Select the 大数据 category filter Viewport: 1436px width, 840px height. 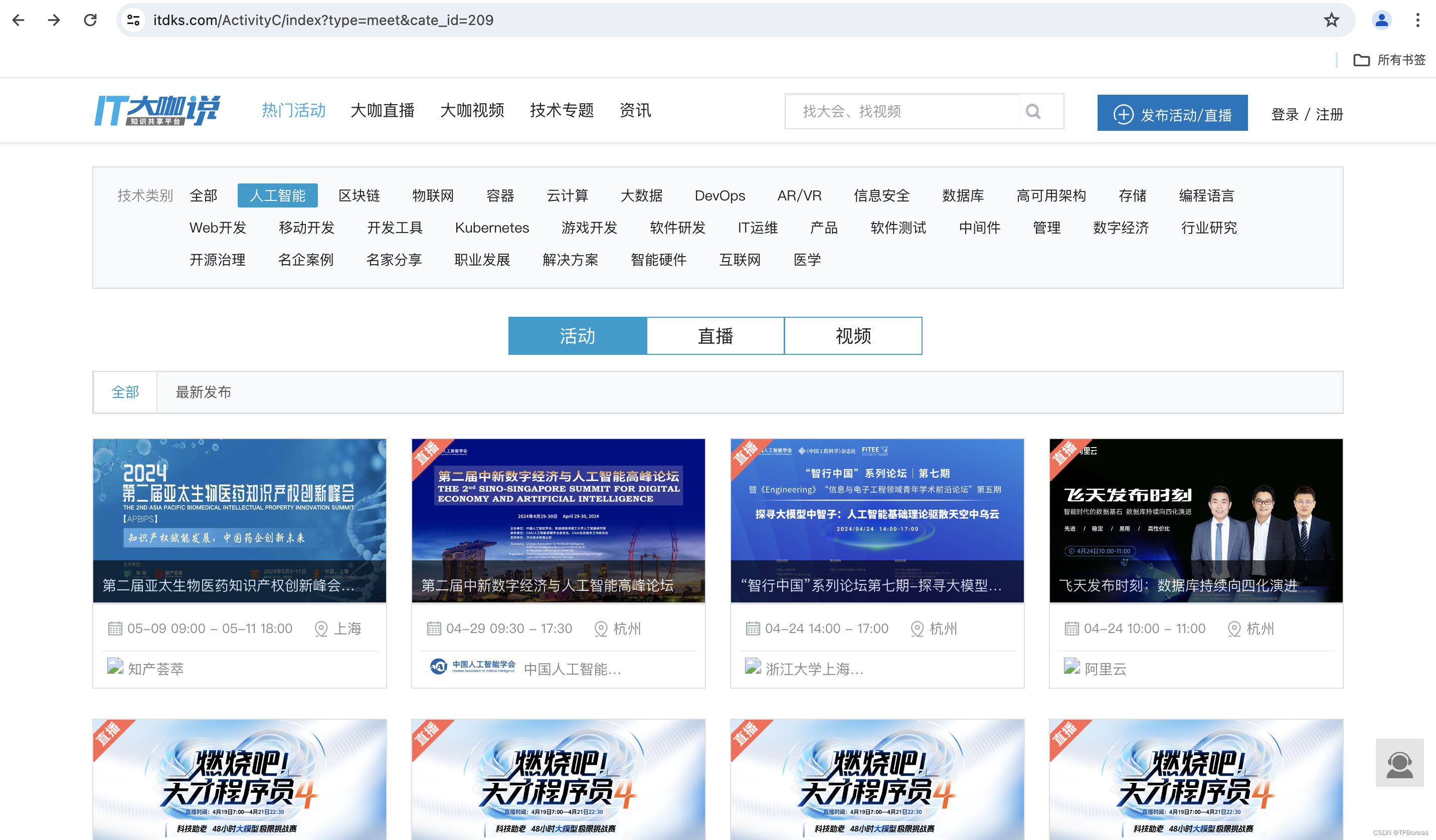(641, 196)
